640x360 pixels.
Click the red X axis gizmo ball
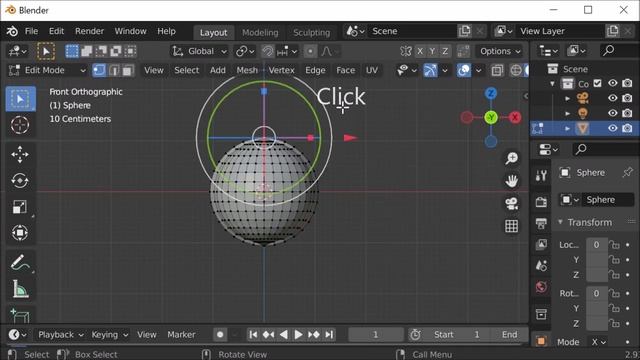(x=515, y=118)
